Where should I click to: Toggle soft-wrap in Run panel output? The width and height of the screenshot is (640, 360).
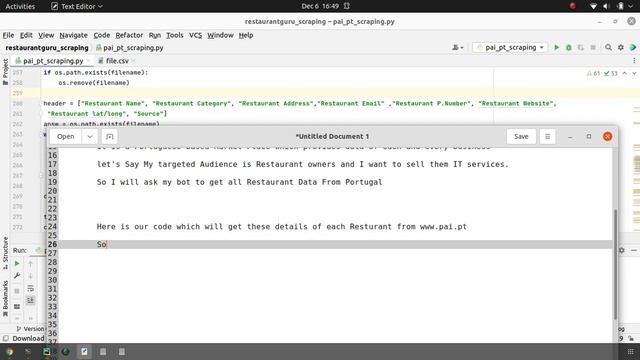[30, 289]
